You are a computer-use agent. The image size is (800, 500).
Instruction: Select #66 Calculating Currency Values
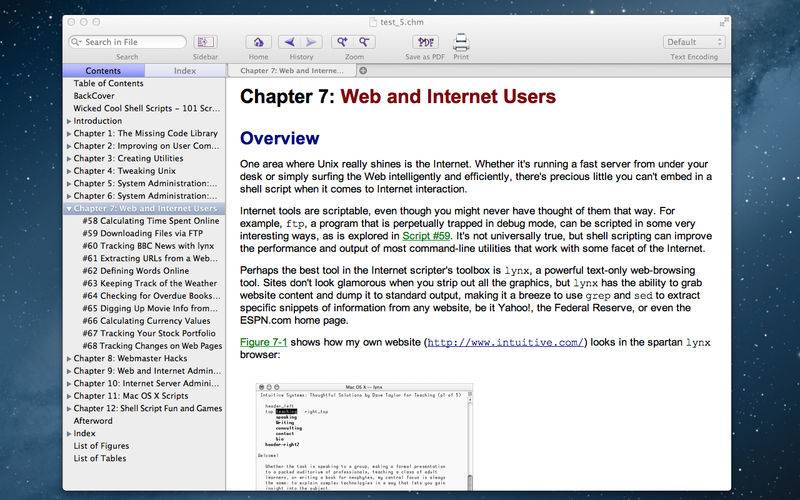click(146, 321)
